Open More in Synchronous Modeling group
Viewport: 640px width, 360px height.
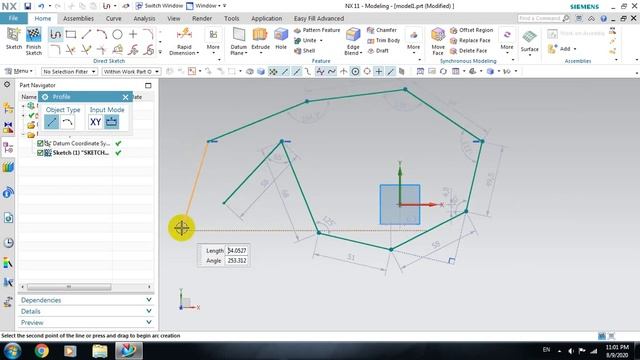tap(507, 40)
